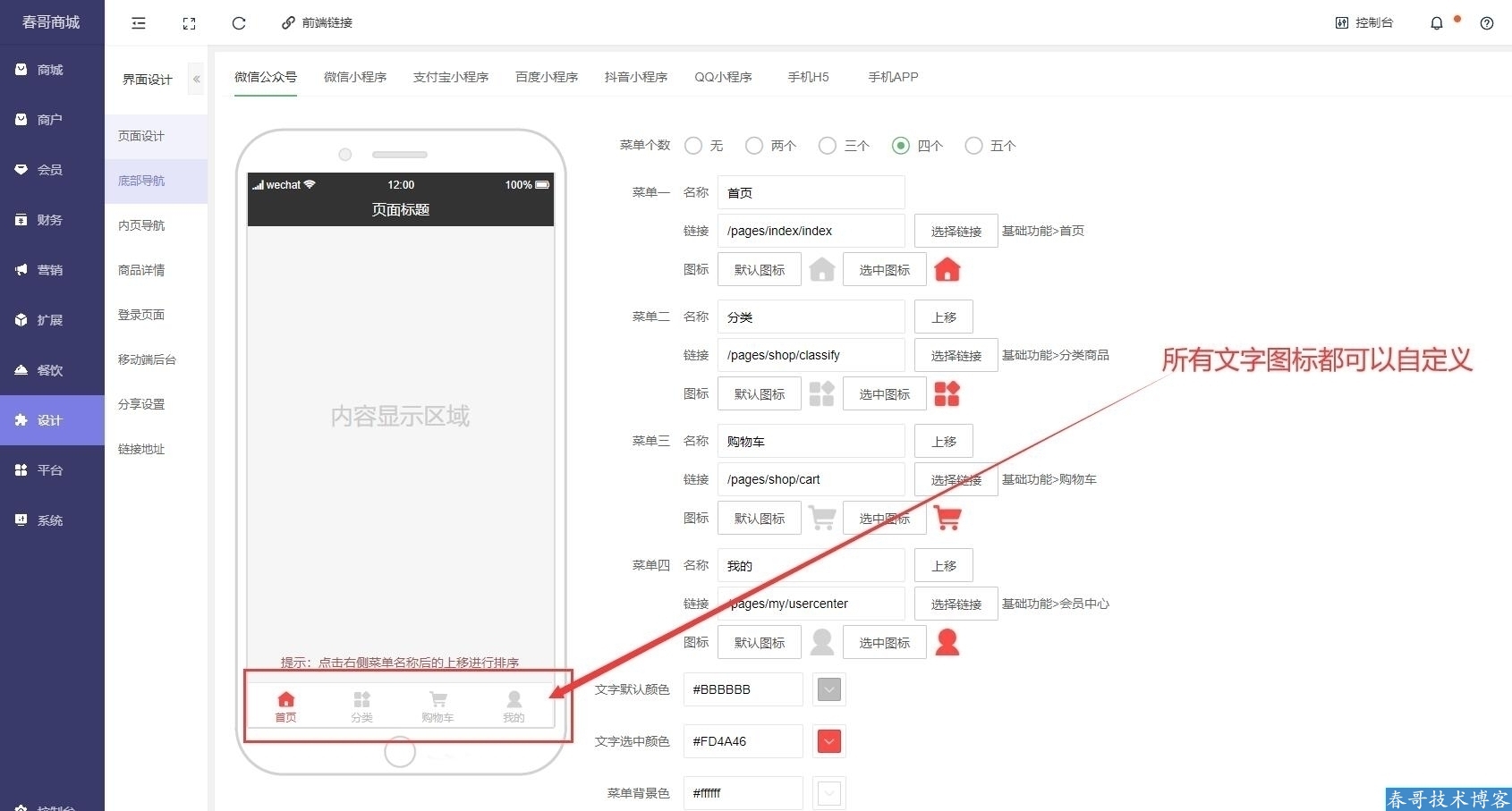
Task: Open the notification bell icon
Action: 1437,23
